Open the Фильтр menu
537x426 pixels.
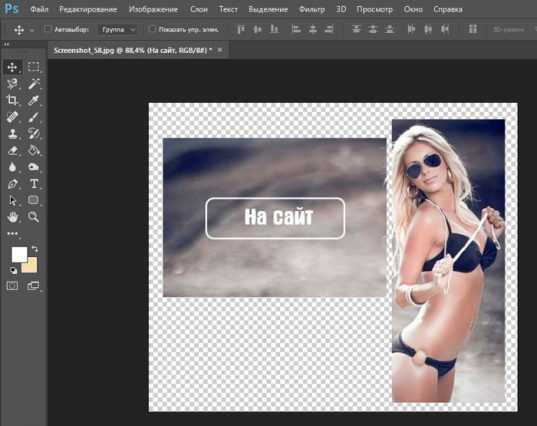click(x=312, y=10)
